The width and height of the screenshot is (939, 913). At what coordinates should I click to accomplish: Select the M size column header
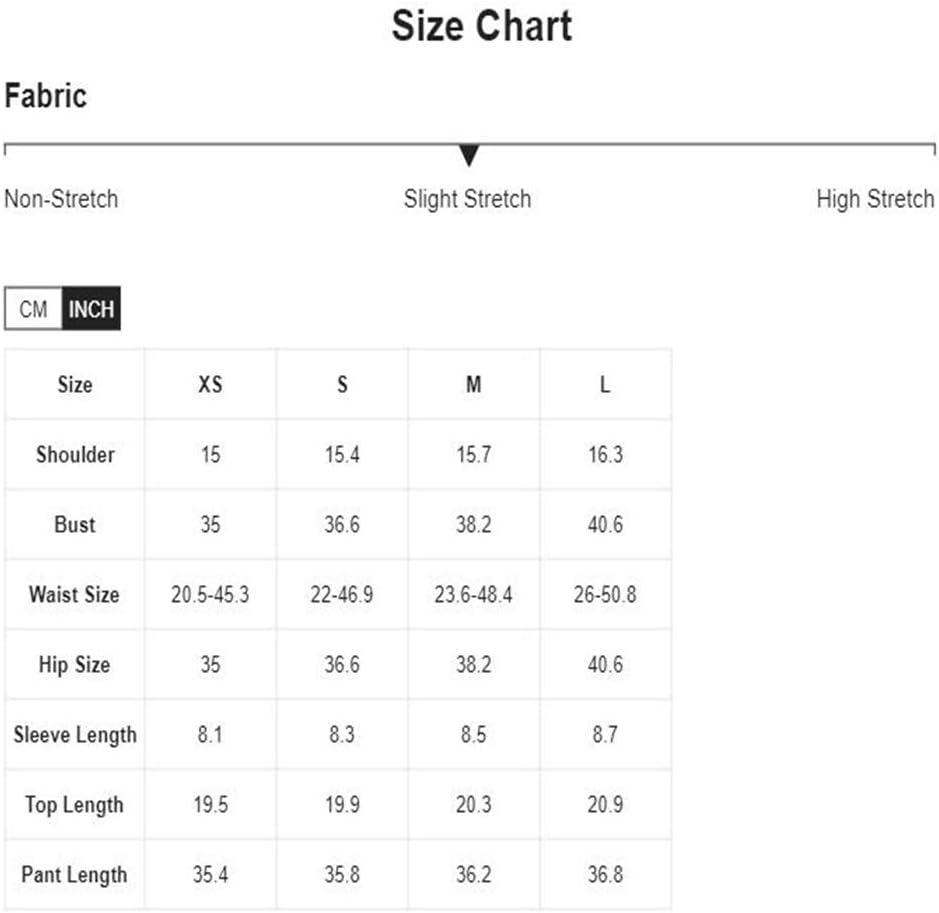coord(474,384)
